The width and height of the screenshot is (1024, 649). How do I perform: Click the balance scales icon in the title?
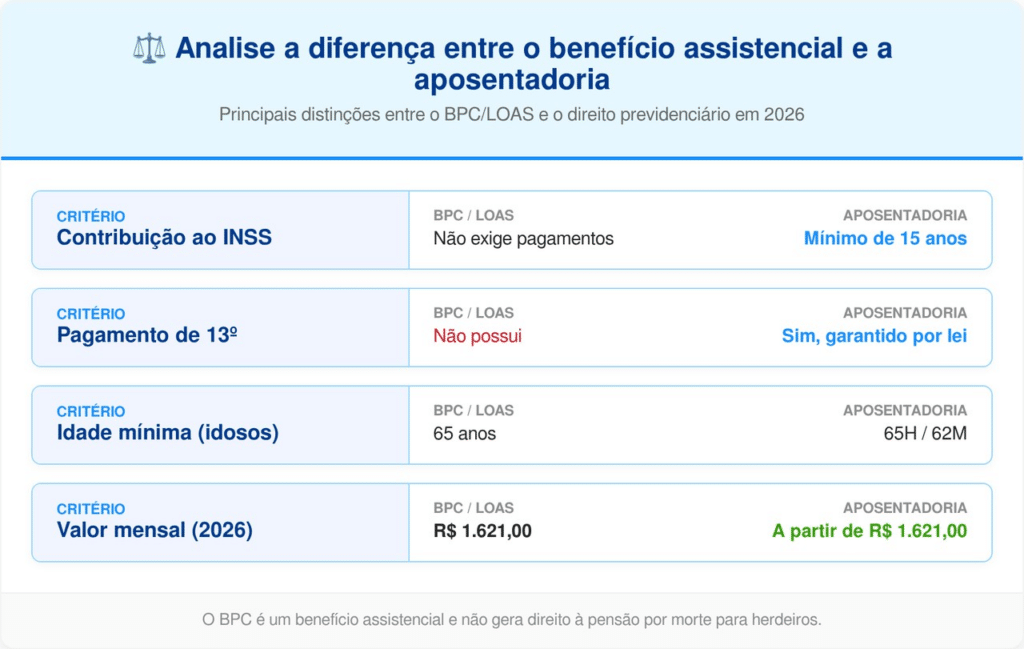149,48
